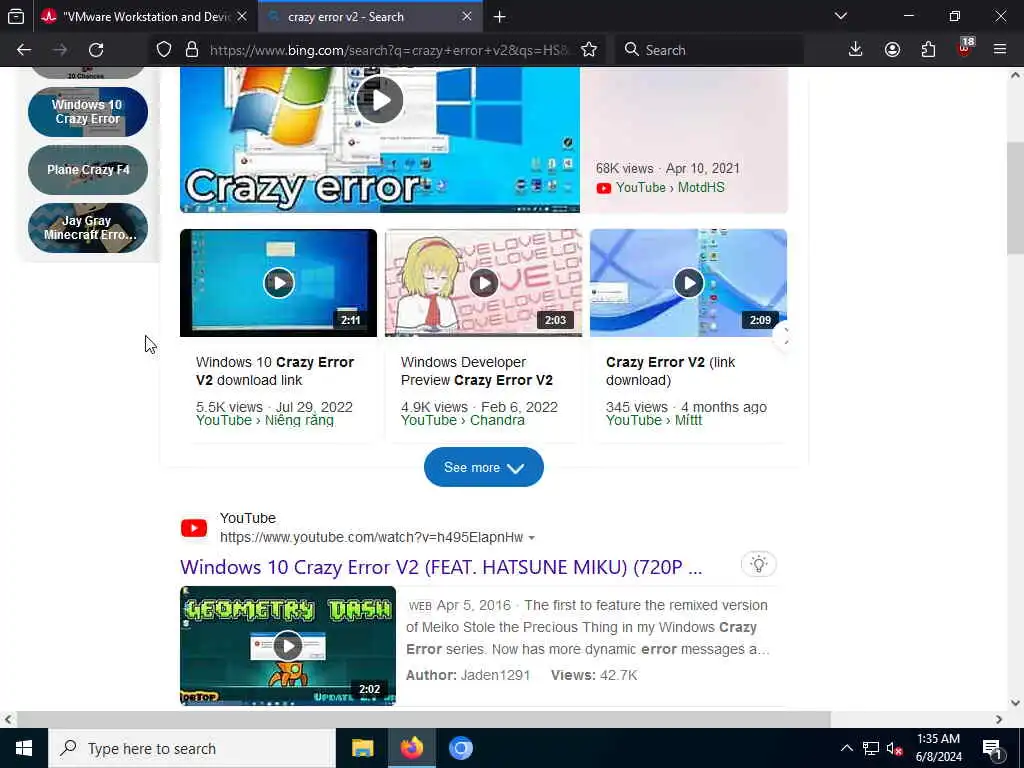The width and height of the screenshot is (1024, 768).
Task: Click the YouTube › Niềng răng source text
Action: (x=264, y=421)
